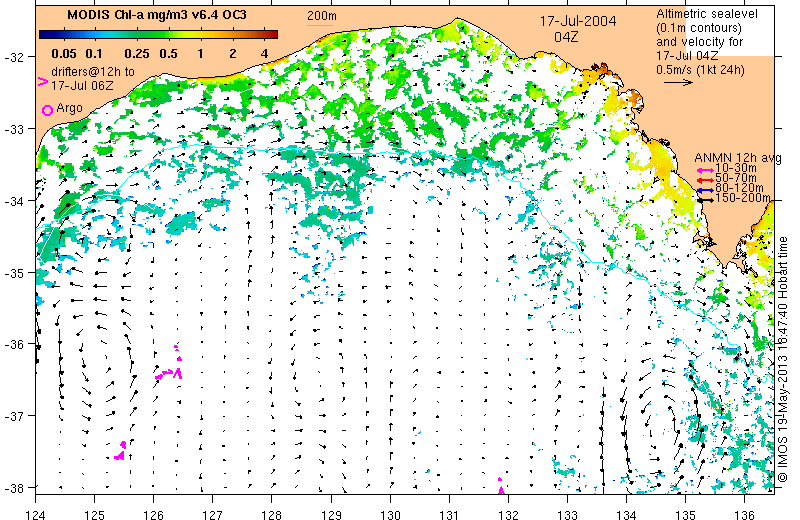Viewport: 800px width, 520px height.
Task: Click the '50-70m' depth label
Action: point(736,178)
